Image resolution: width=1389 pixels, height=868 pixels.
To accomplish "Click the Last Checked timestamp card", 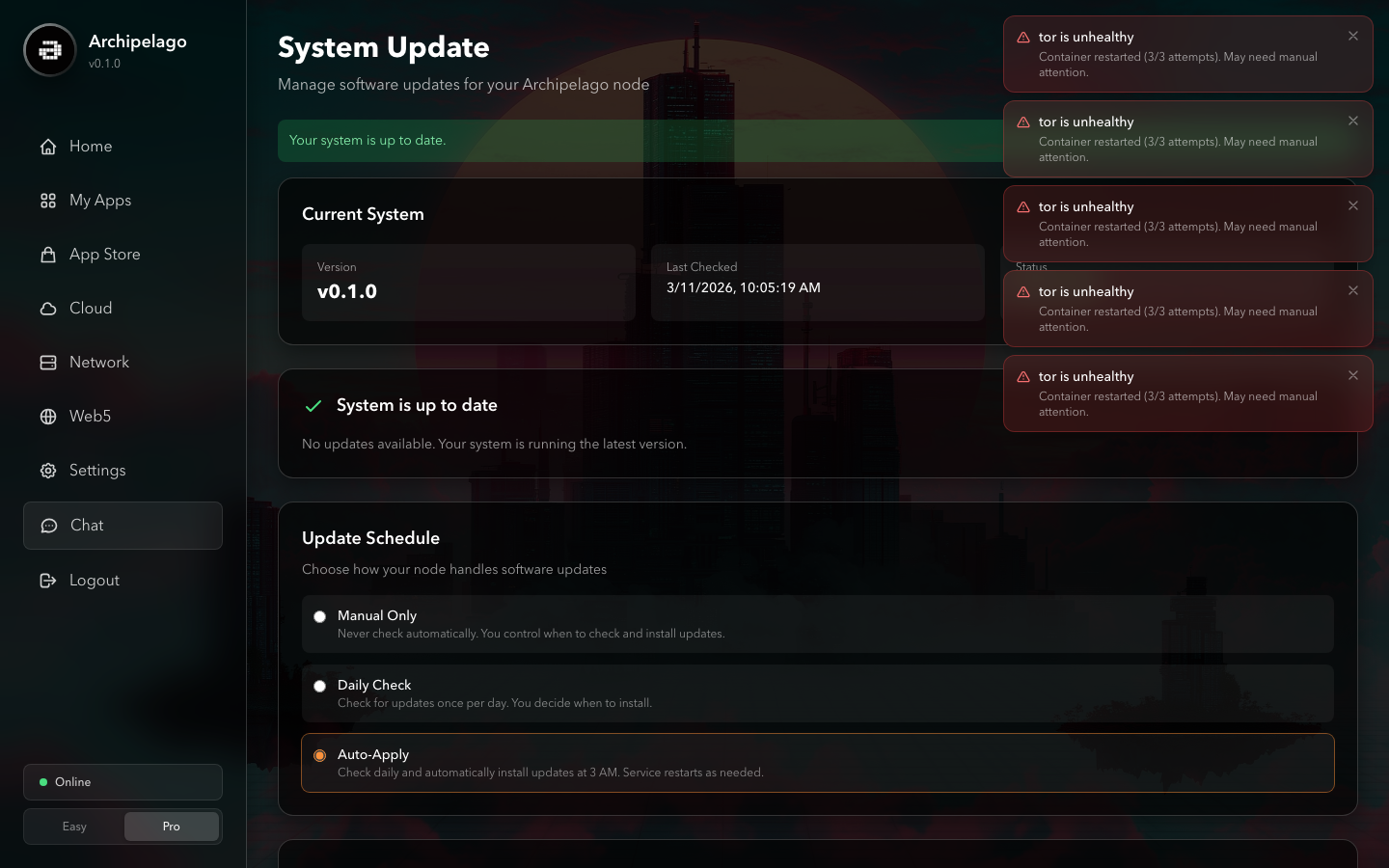I will pos(817,282).
